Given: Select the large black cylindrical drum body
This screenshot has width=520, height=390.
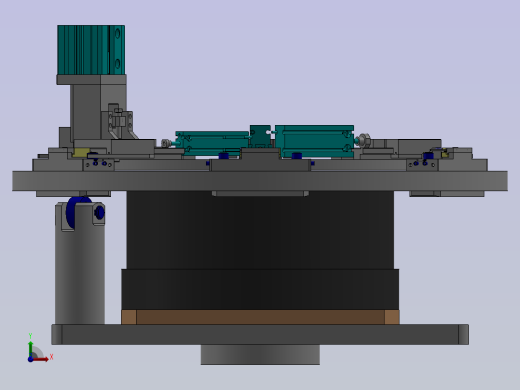Looking at the screenshot, I should (x=260, y=250).
